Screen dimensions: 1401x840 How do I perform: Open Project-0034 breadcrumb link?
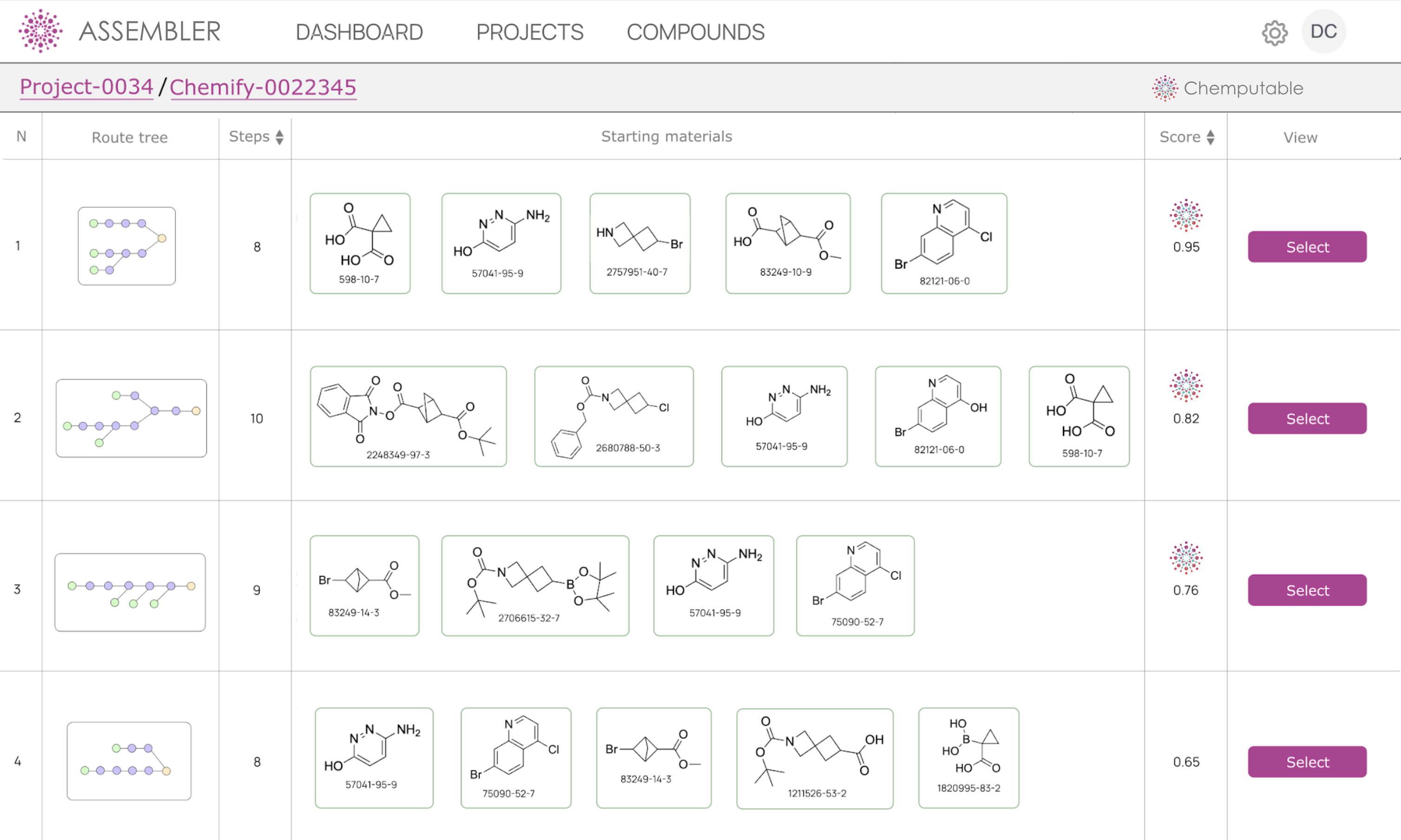(86, 87)
